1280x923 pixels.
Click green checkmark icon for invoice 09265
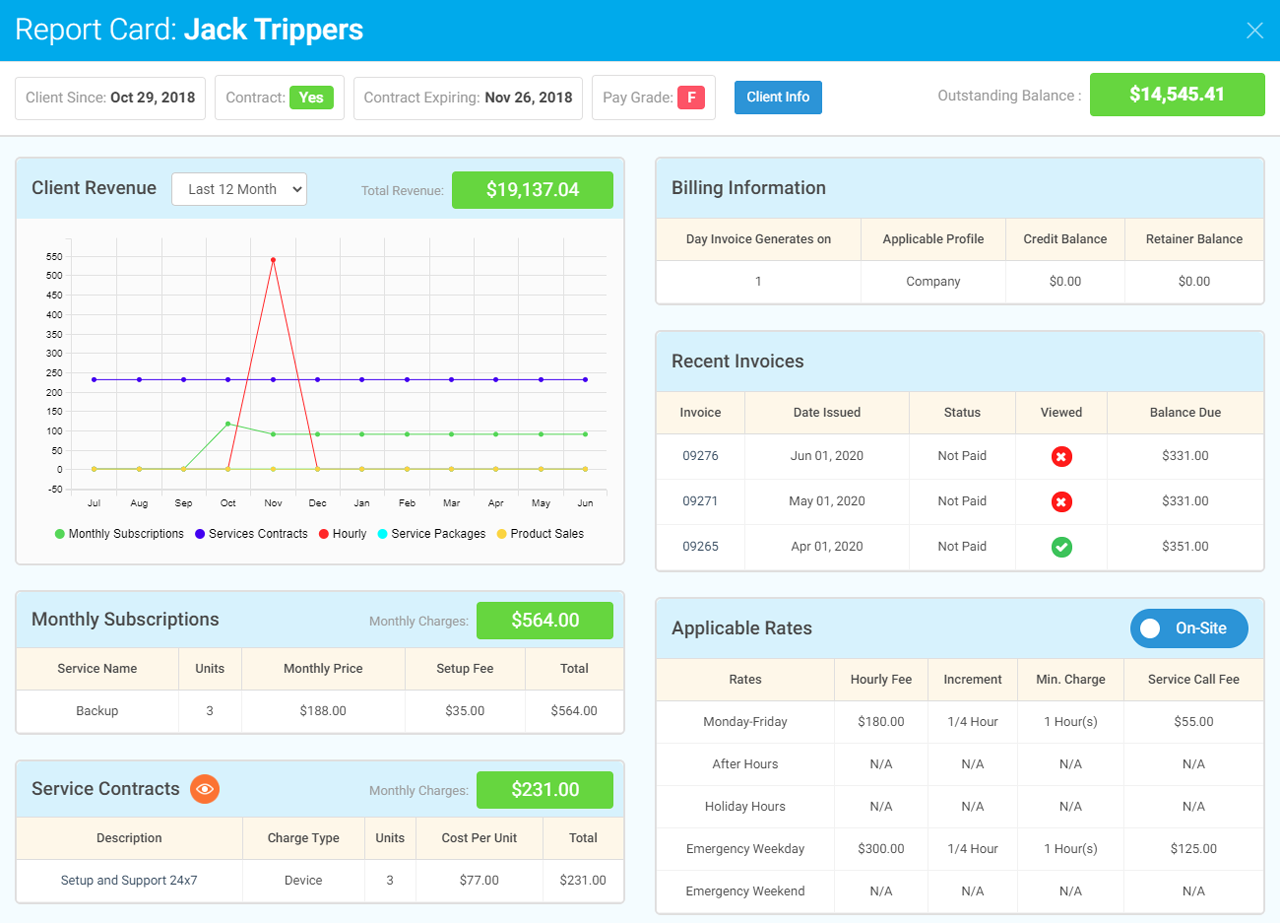point(1061,547)
